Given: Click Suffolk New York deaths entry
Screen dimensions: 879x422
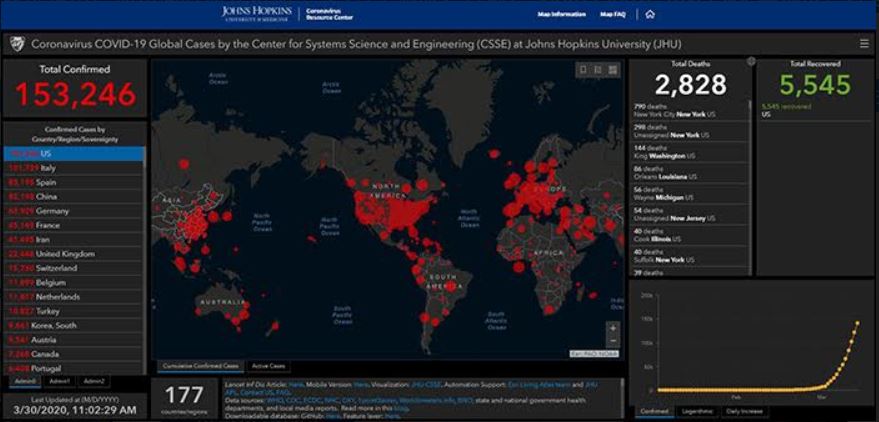Looking at the screenshot, I should 690,256.
